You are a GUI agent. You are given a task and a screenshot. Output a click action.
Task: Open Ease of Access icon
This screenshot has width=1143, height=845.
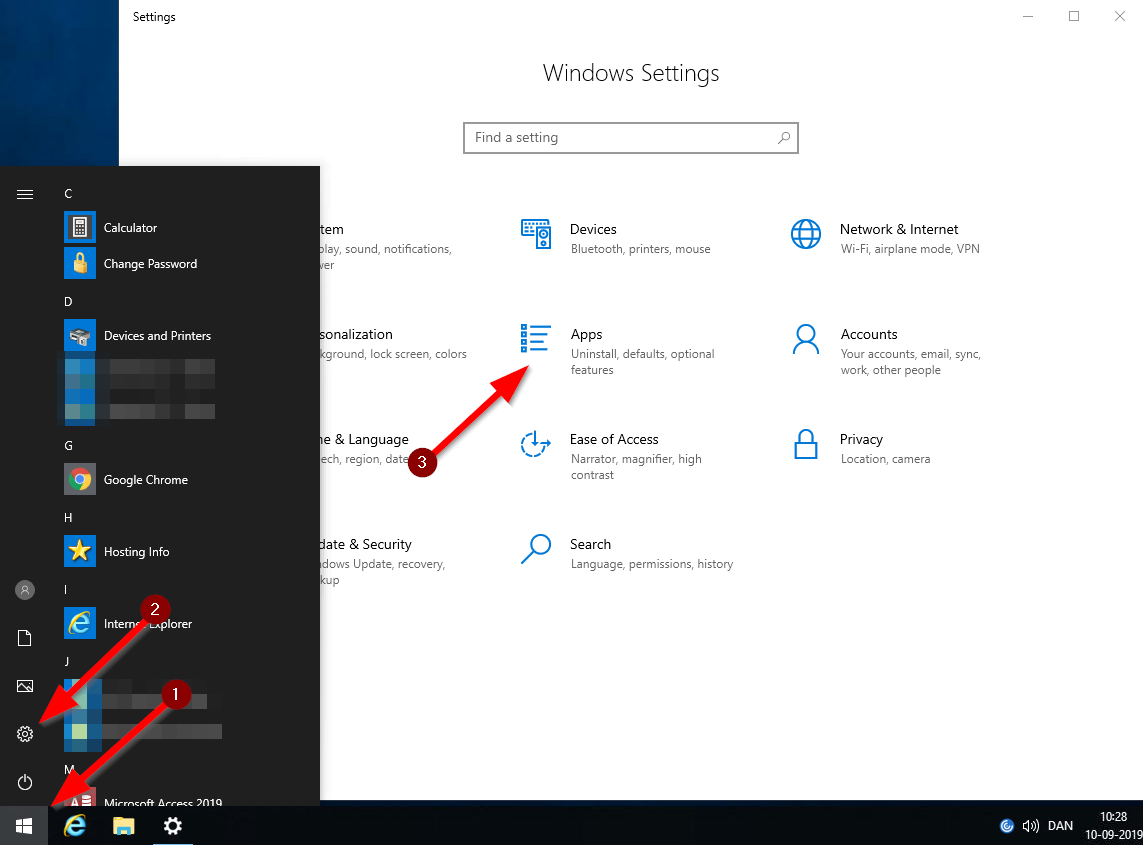(x=536, y=444)
